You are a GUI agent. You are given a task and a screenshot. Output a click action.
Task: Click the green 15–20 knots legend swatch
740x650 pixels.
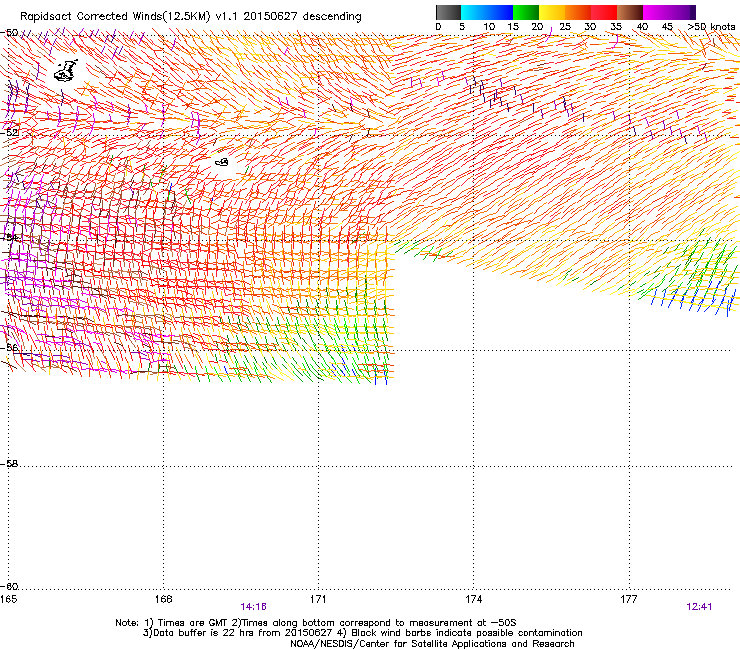[x=526, y=12]
